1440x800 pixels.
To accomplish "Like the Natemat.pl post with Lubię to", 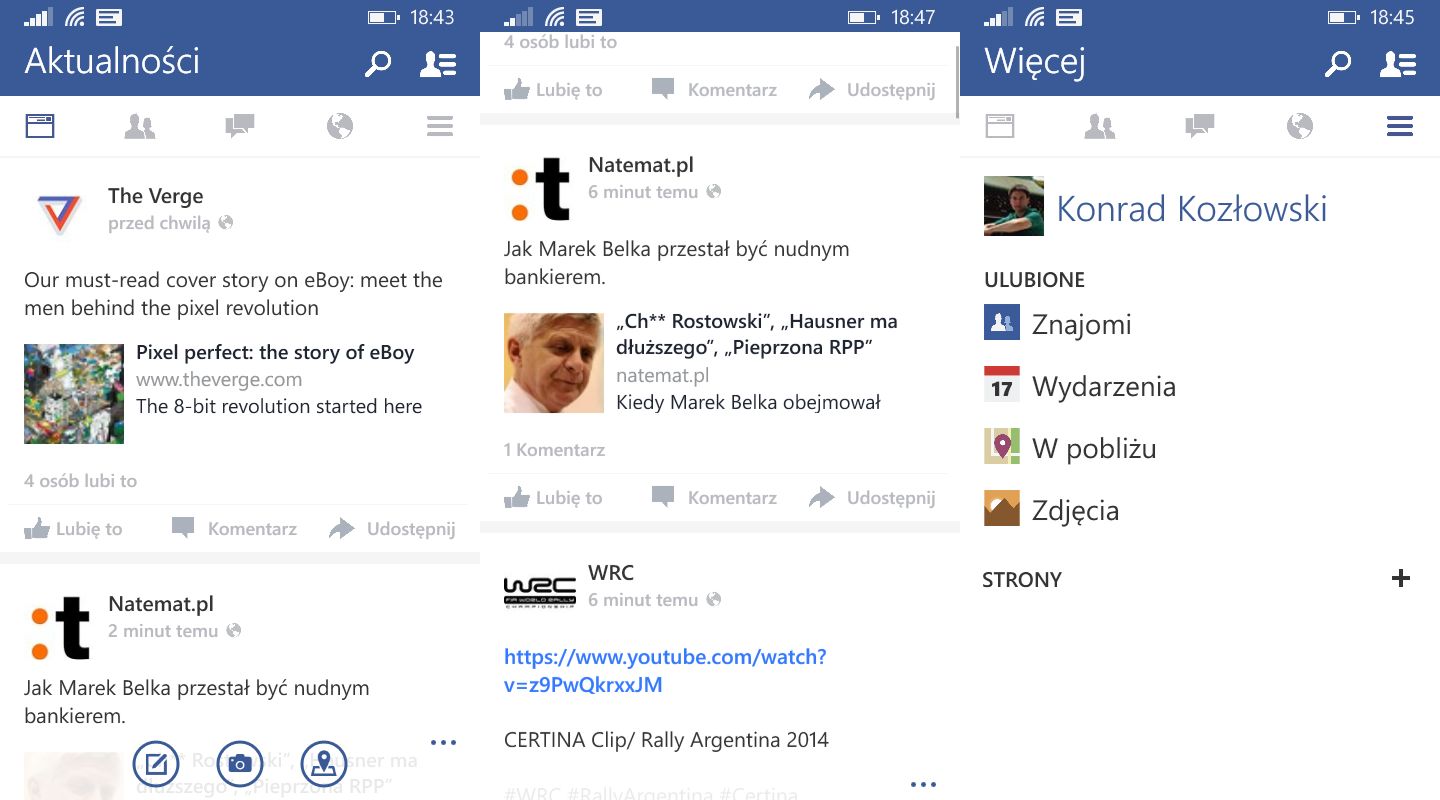I will point(553,497).
